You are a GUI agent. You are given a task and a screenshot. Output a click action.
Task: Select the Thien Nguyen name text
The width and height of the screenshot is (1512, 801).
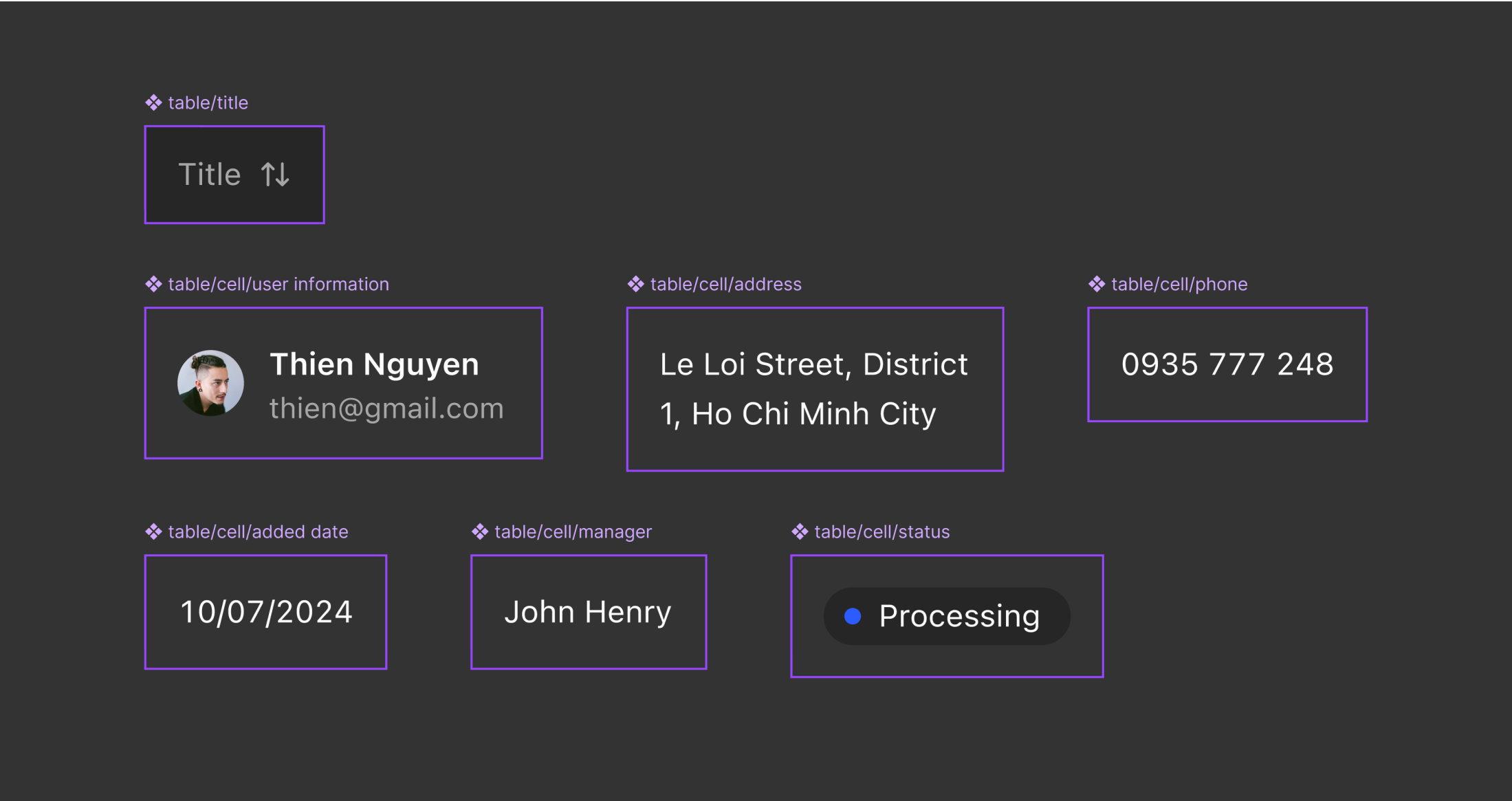pos(374,364)
